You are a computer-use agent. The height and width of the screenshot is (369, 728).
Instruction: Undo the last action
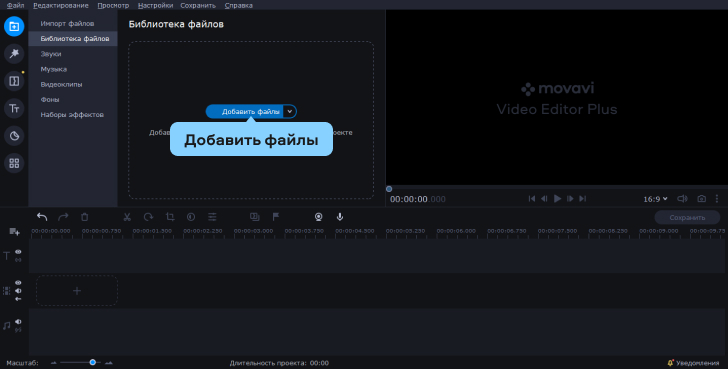coord(42,217)
